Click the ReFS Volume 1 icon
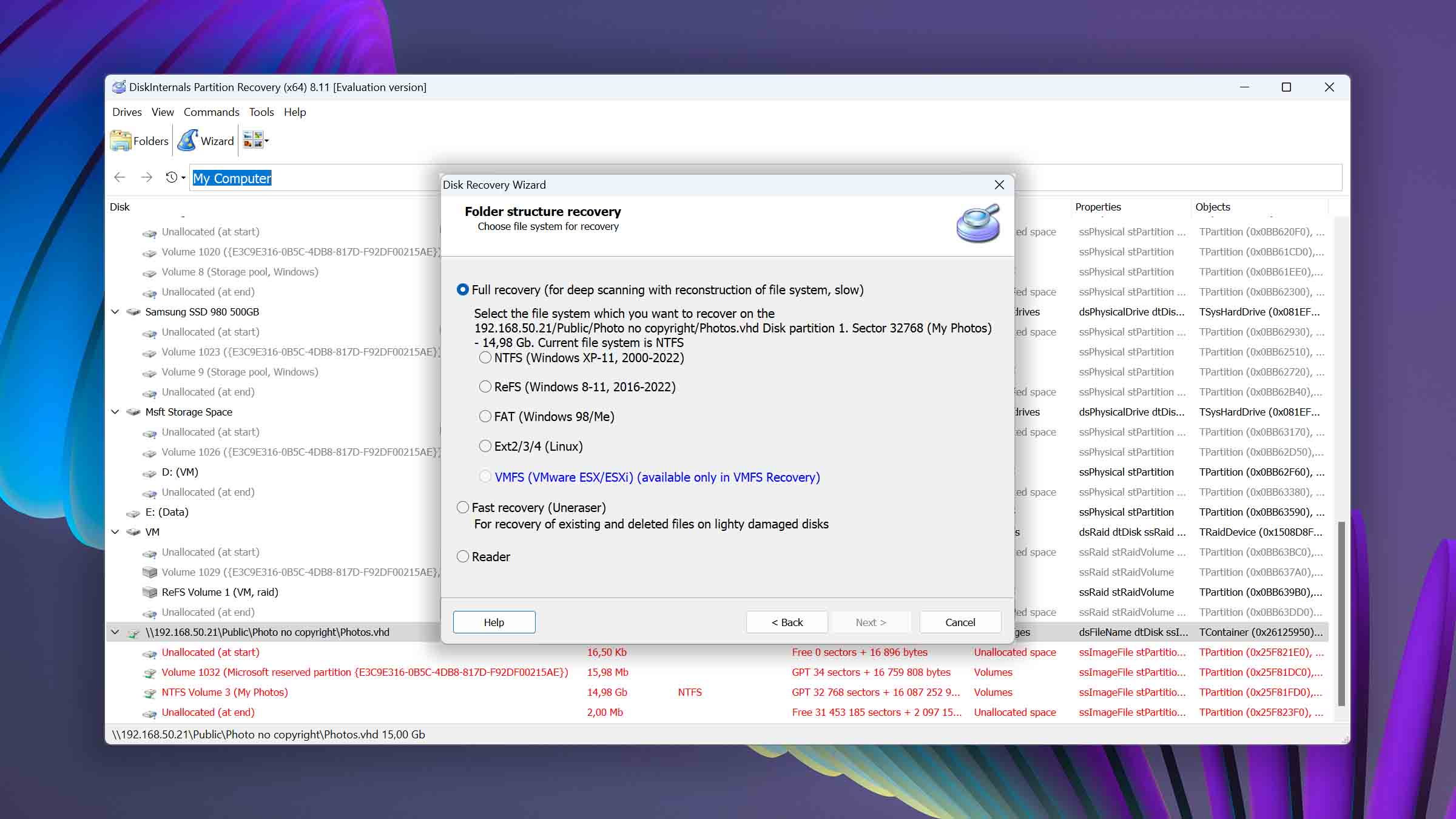The image size is (1456, 819). click(x=149, y=592)
